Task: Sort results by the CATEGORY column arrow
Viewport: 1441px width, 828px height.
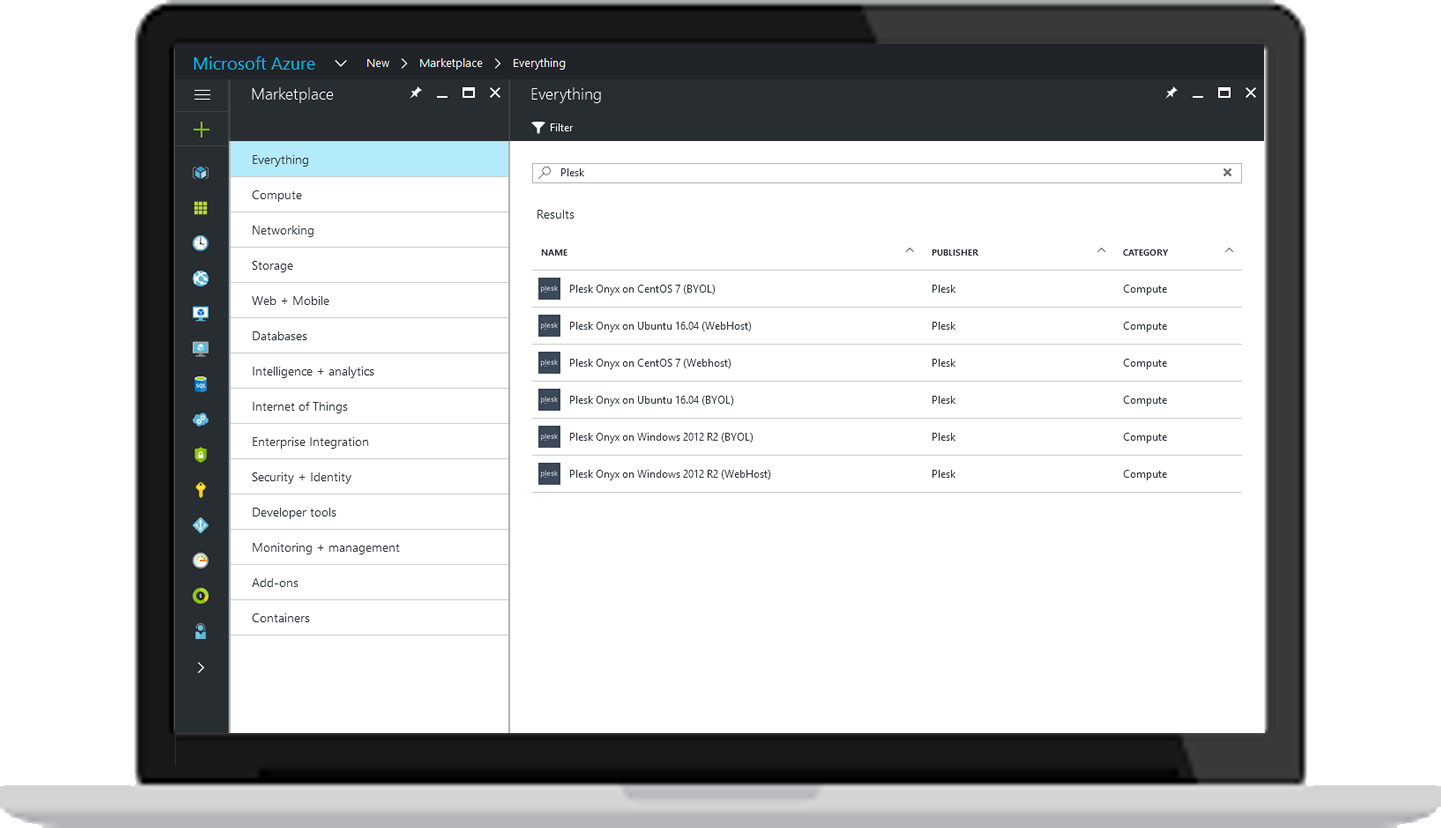Action: click(x=1229, y=251)
